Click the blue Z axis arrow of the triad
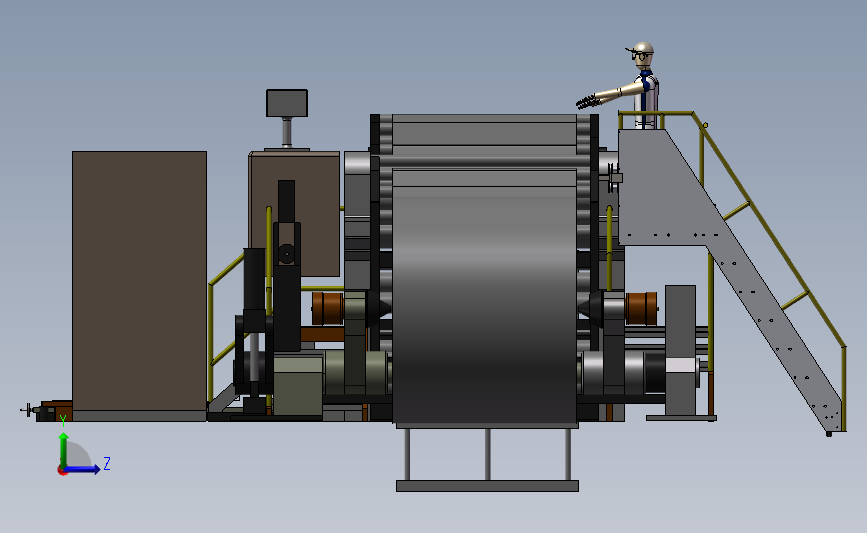This screenshot has height=533, width=867. pyautogui.click(x=83, y=469)
